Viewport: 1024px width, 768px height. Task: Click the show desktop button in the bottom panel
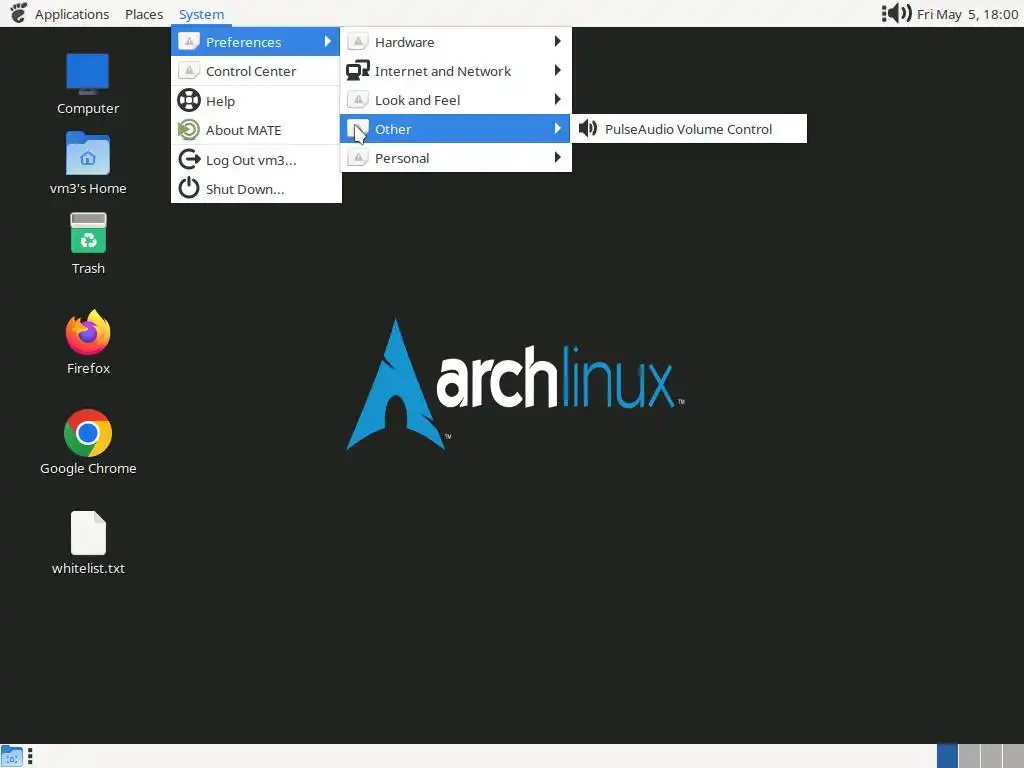12,756
